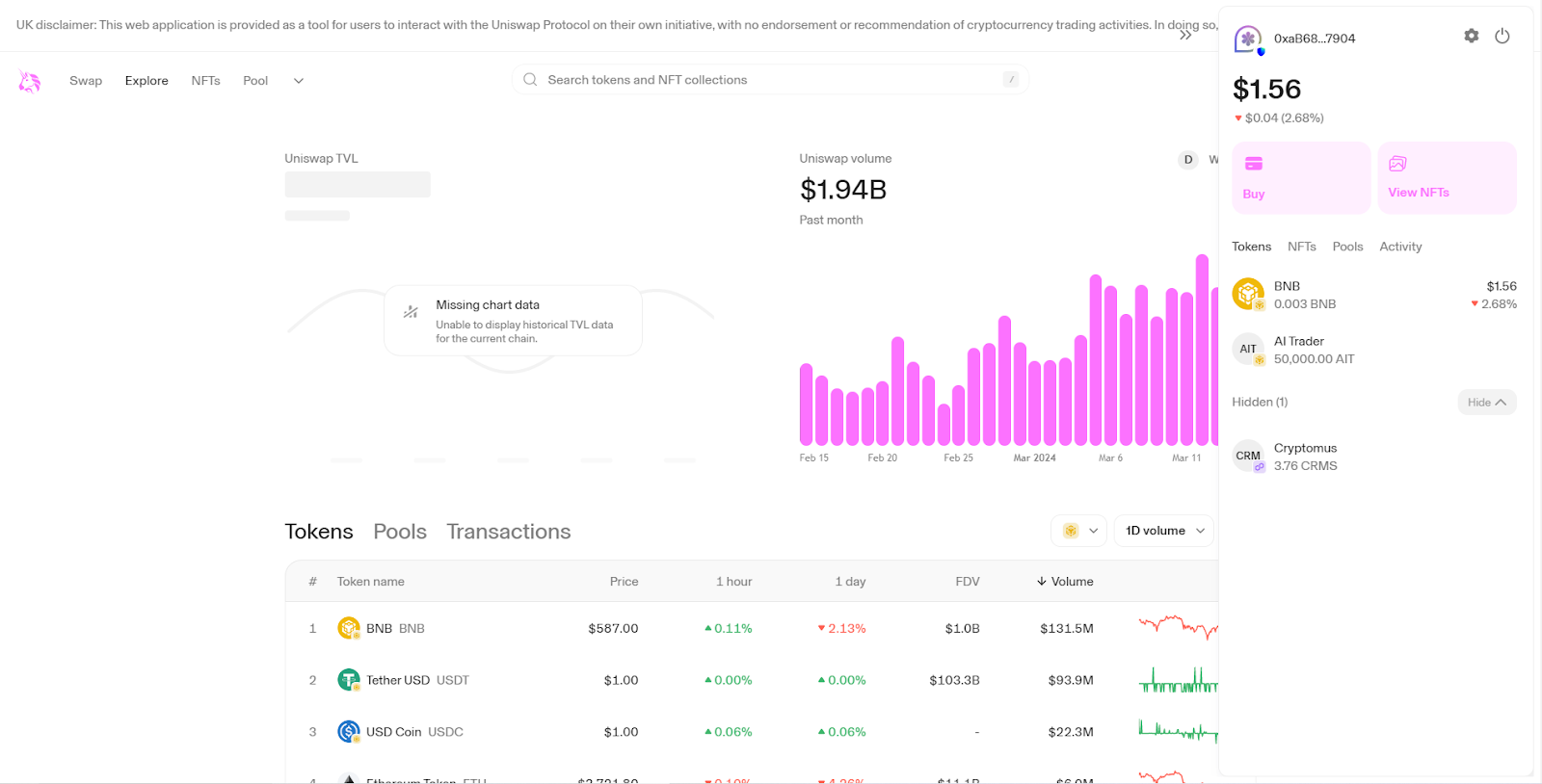Open the navigation more-options chevron
Screen dimensions: 1542x784
point(299,81)
